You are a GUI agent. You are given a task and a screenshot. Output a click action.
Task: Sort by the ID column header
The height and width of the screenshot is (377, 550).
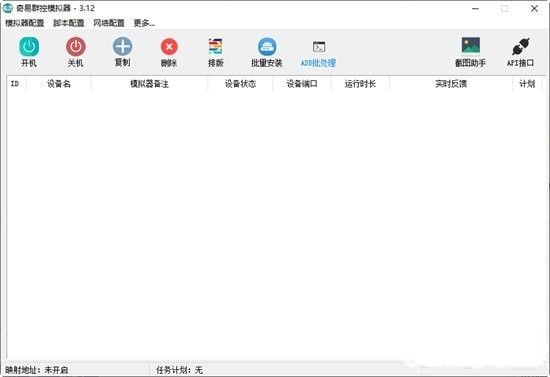[x=16, y=84]
